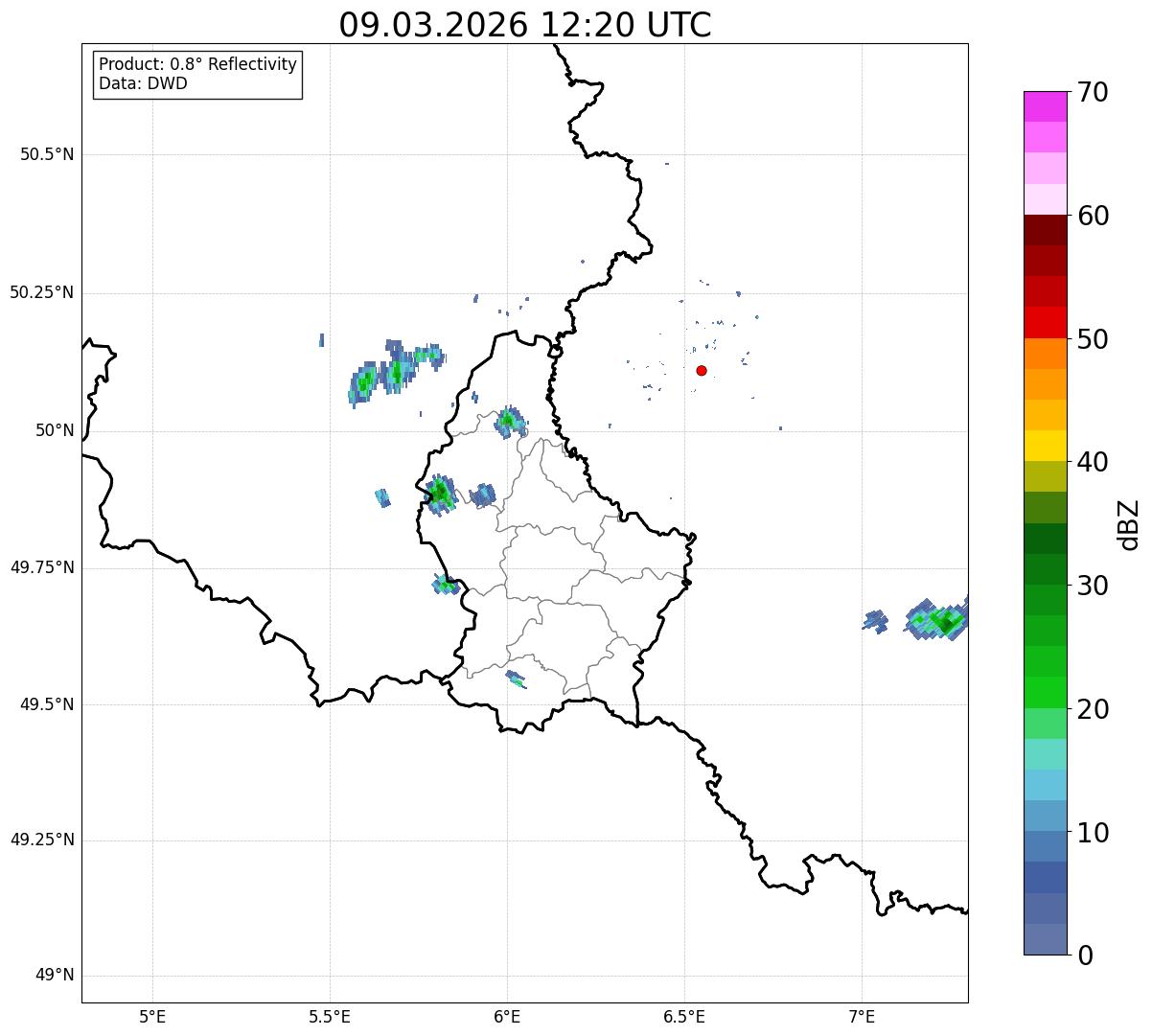Click the 'Product: 0.8° Reflectivity' legend text
The height and width of the screenshot is (1036, 1152).
click(x=198, y=64)
